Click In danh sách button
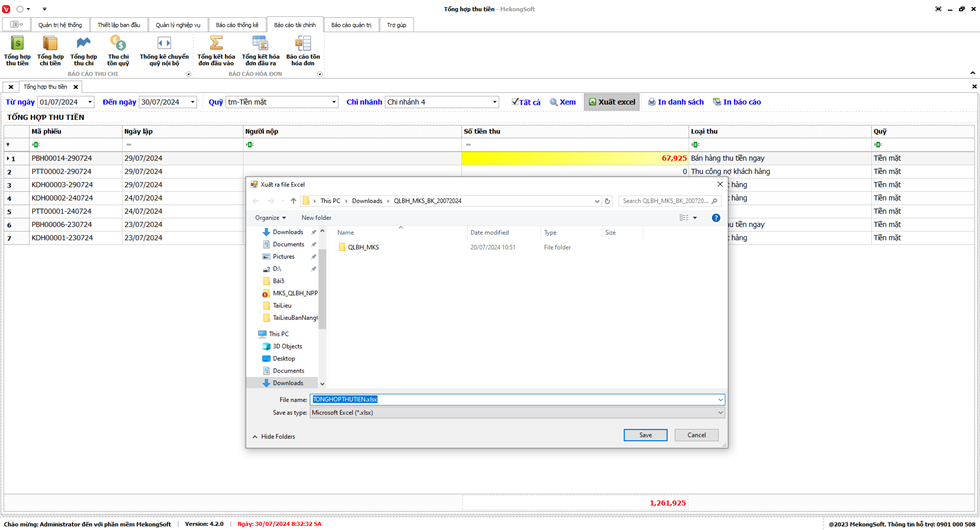 coord(676,102)
